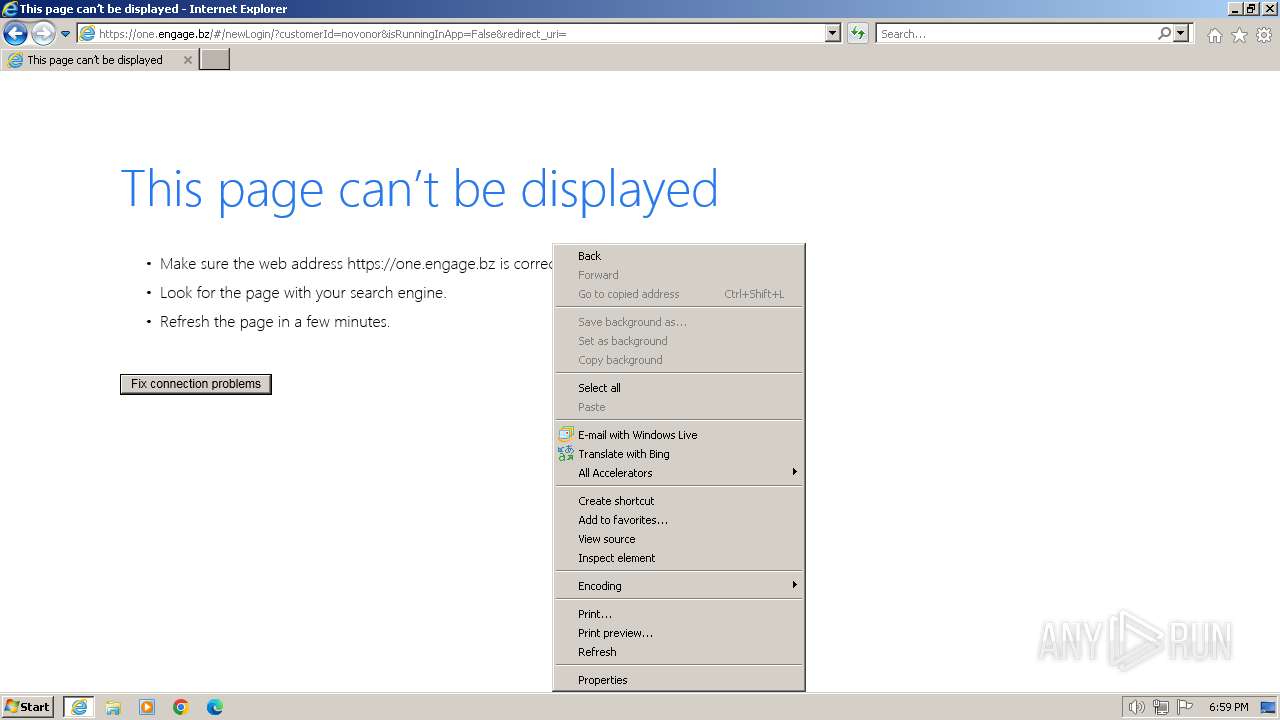Expand the address bar autocomplete dropdown
Image resolution: width=1280 pixels, height=720 pixels.
click(833, 33)
